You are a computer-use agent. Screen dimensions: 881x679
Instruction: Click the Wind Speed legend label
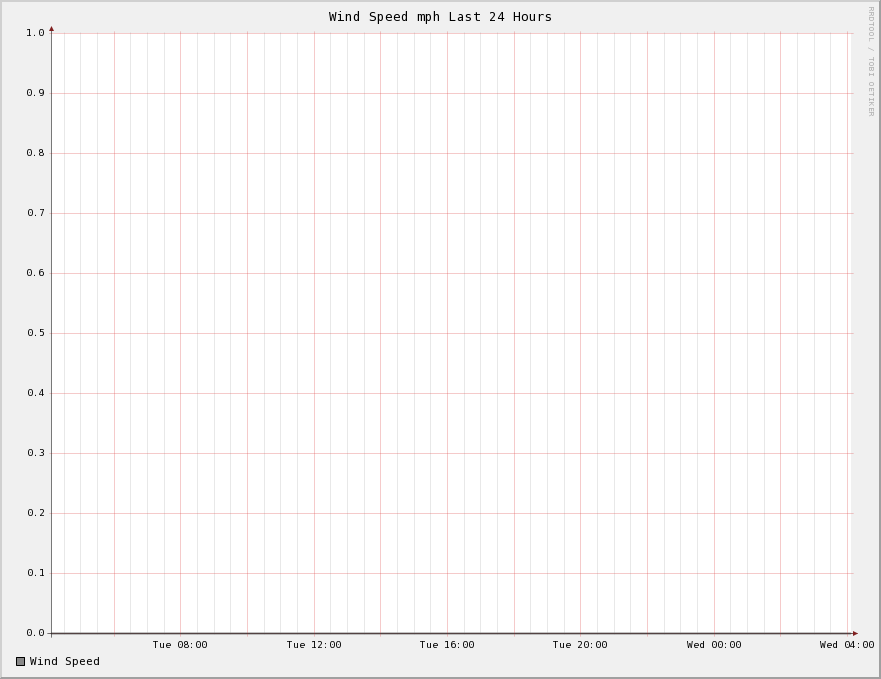click(65, 661)
